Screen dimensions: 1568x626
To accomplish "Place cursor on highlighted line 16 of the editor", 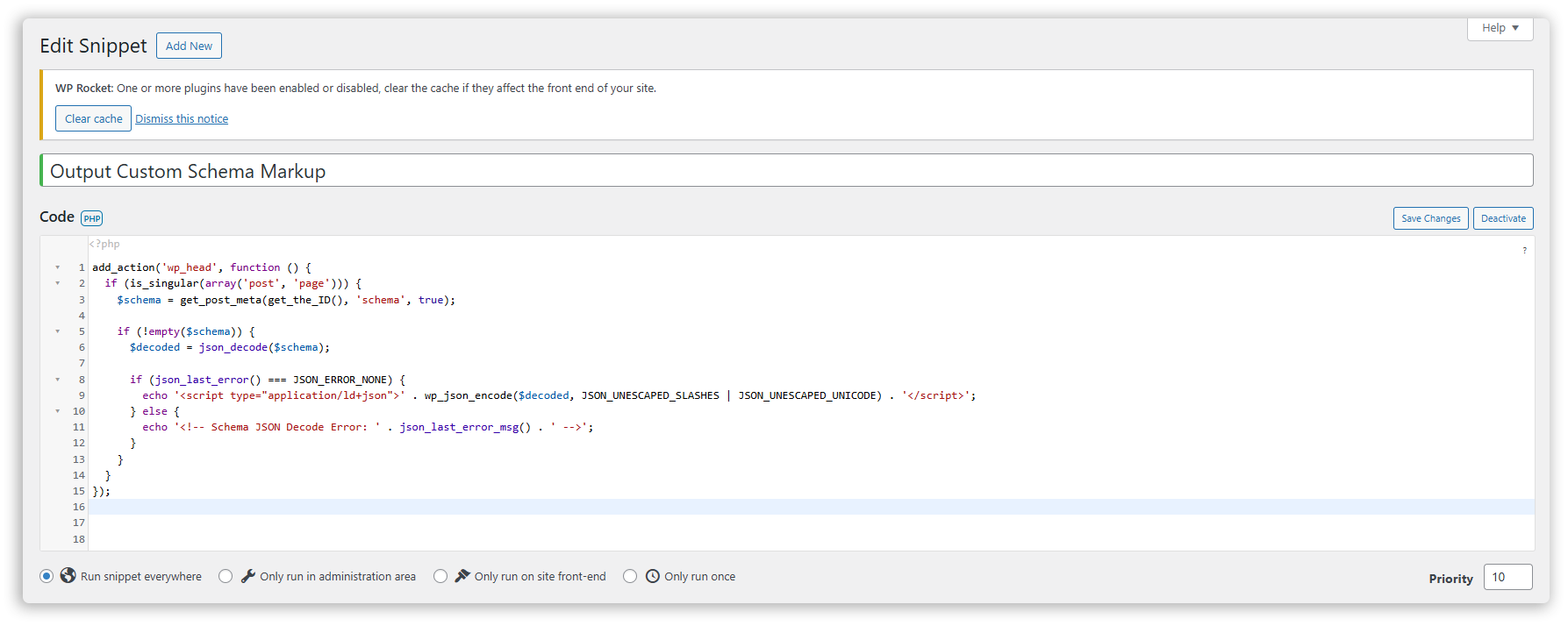I will 811,507.
